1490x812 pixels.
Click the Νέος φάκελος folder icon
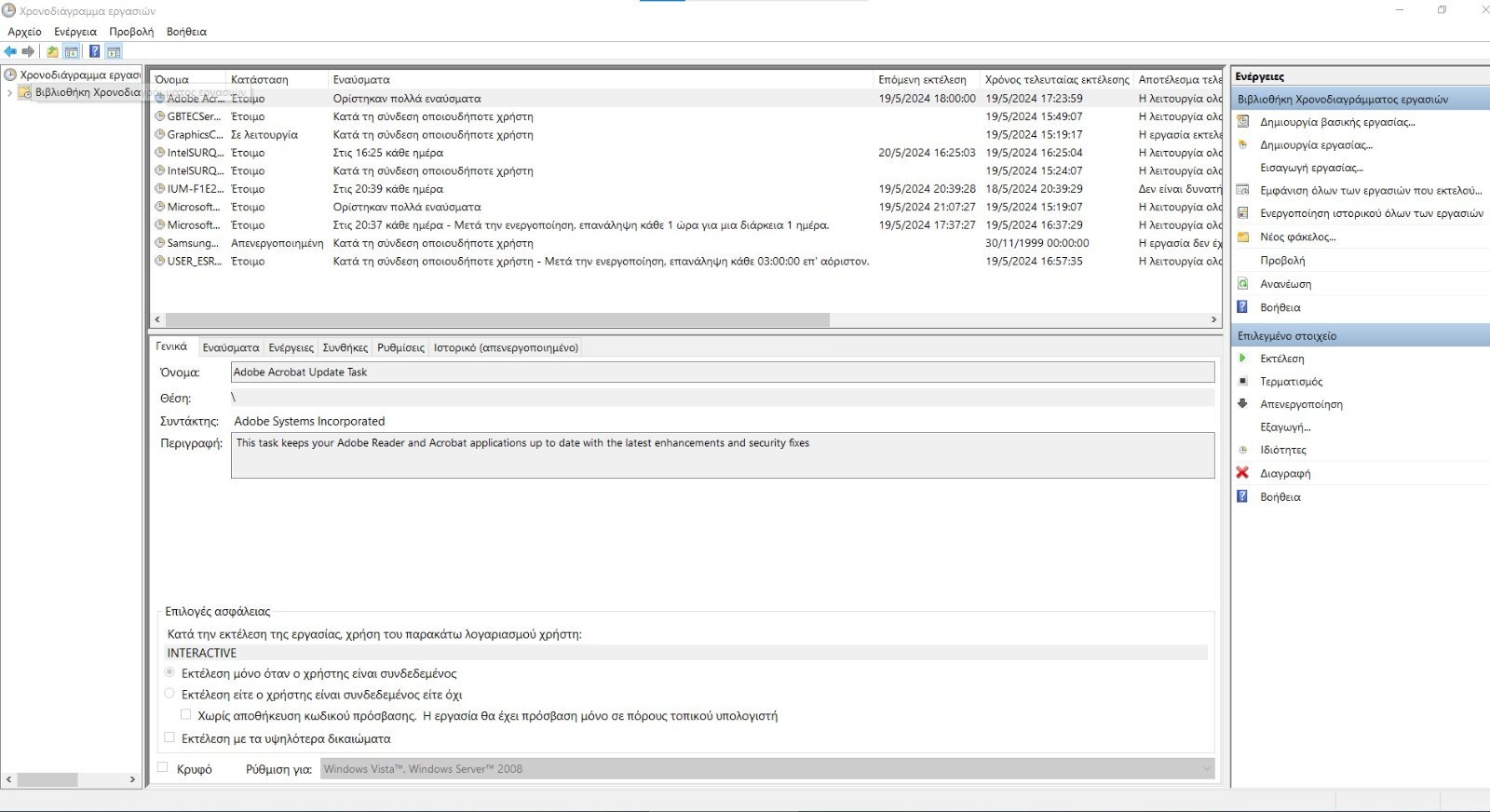click(x=1242, y=237)
